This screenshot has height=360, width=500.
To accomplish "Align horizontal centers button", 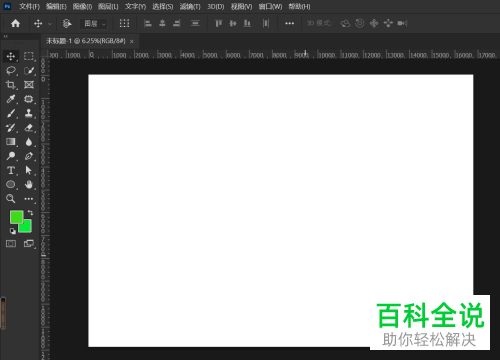I will point(162,23).
